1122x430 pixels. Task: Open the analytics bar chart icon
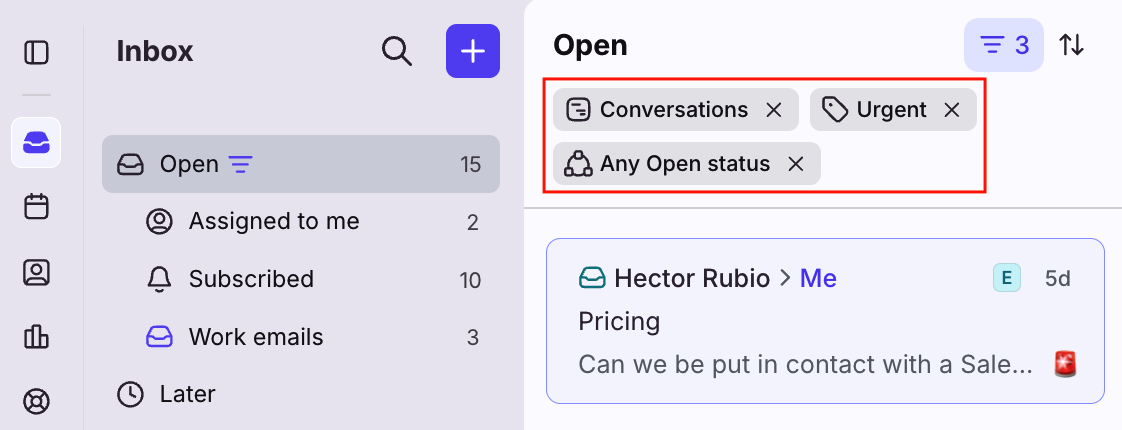(36, 337)
